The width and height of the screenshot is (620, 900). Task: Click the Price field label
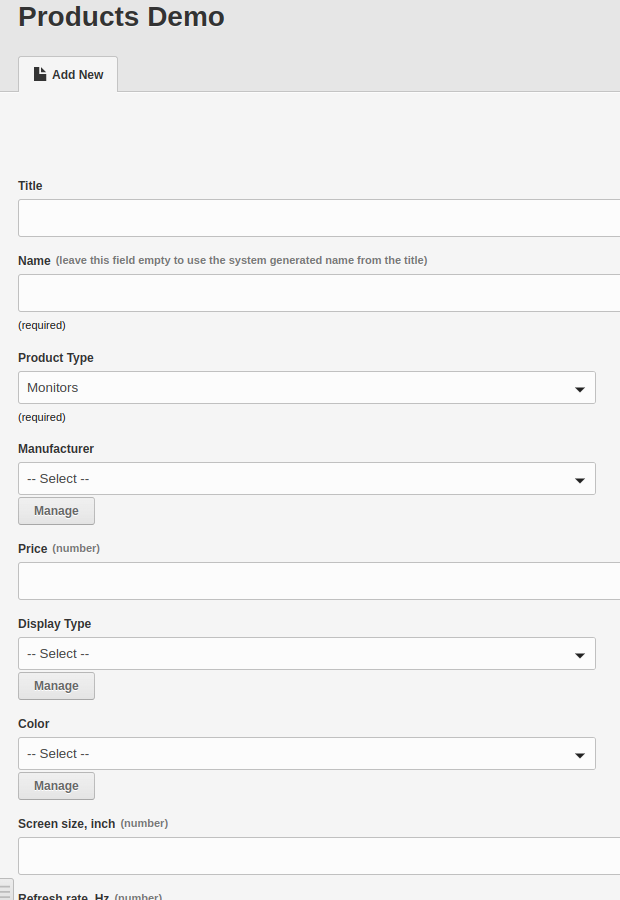[x=32, y=549]
